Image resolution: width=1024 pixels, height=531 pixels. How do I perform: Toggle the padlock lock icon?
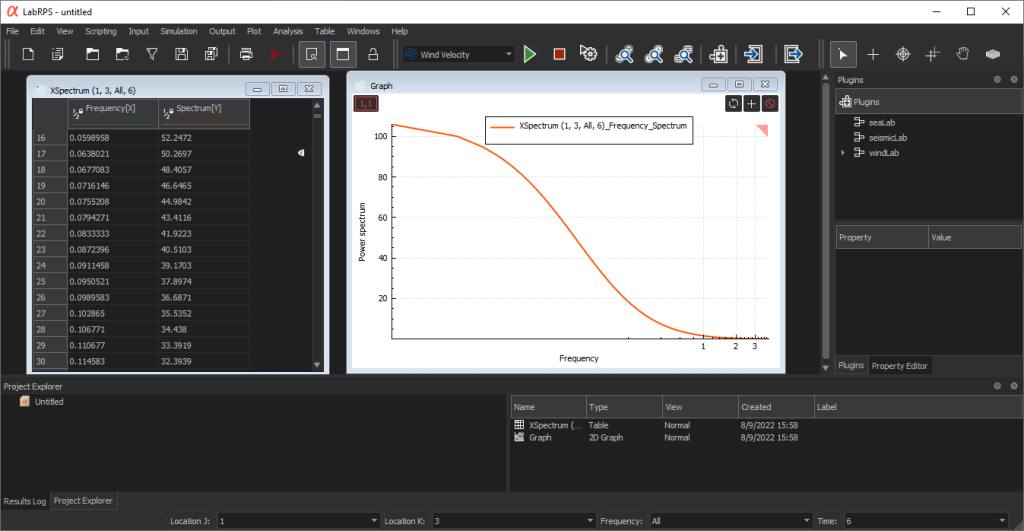pyautogui.click(x=373, y=54)
